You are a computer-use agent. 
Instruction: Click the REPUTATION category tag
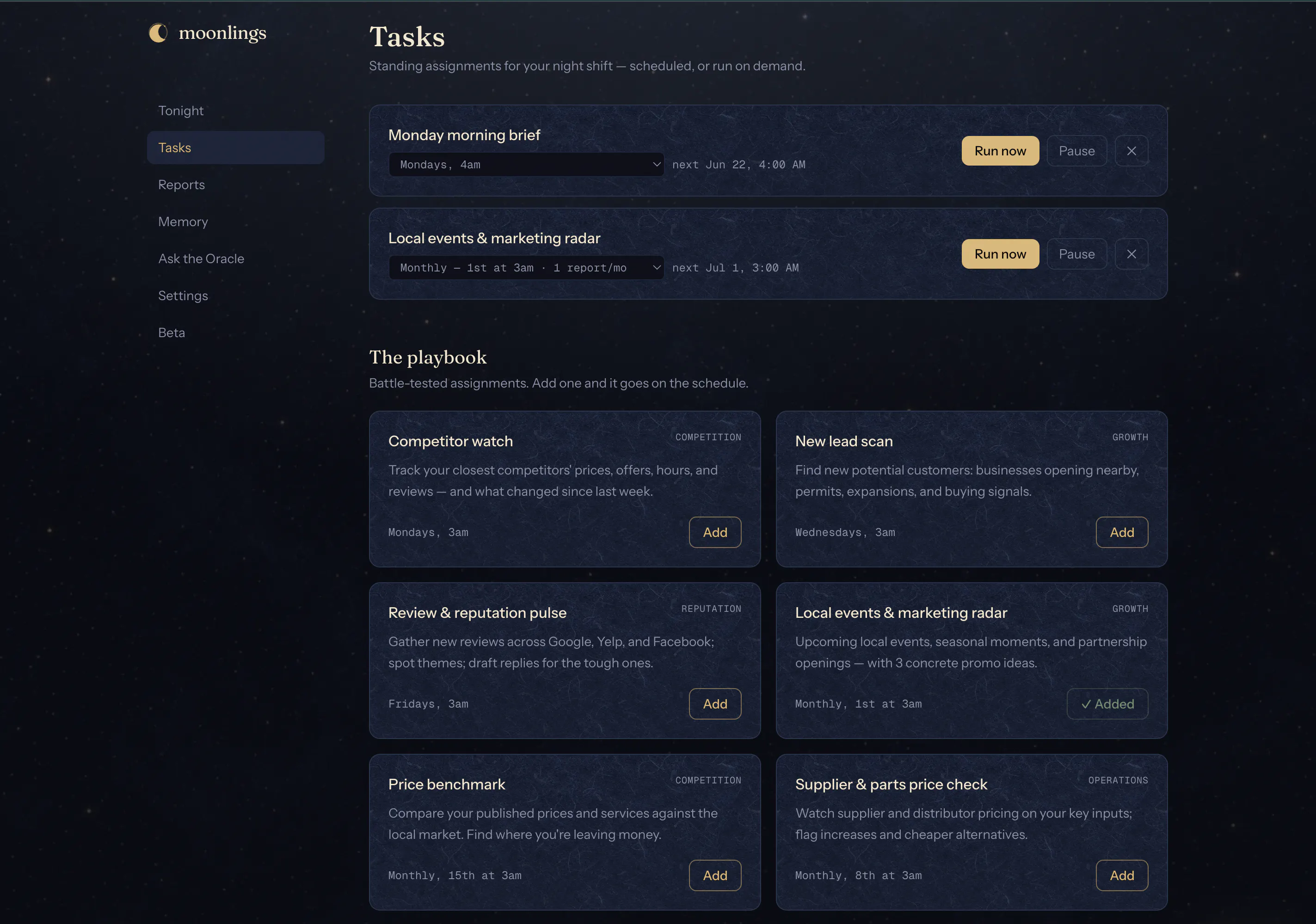(x=711, y=609)
